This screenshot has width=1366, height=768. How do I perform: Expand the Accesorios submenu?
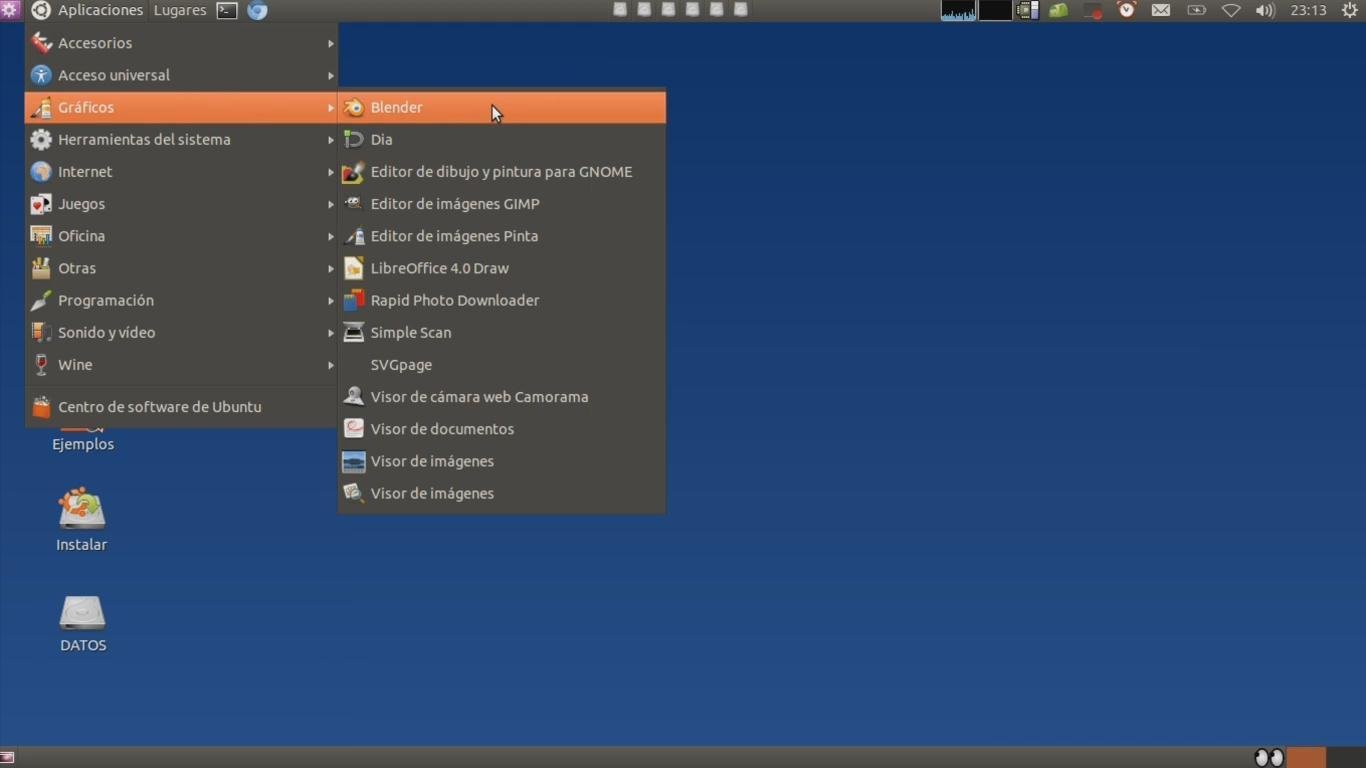[x=181, y=43]
